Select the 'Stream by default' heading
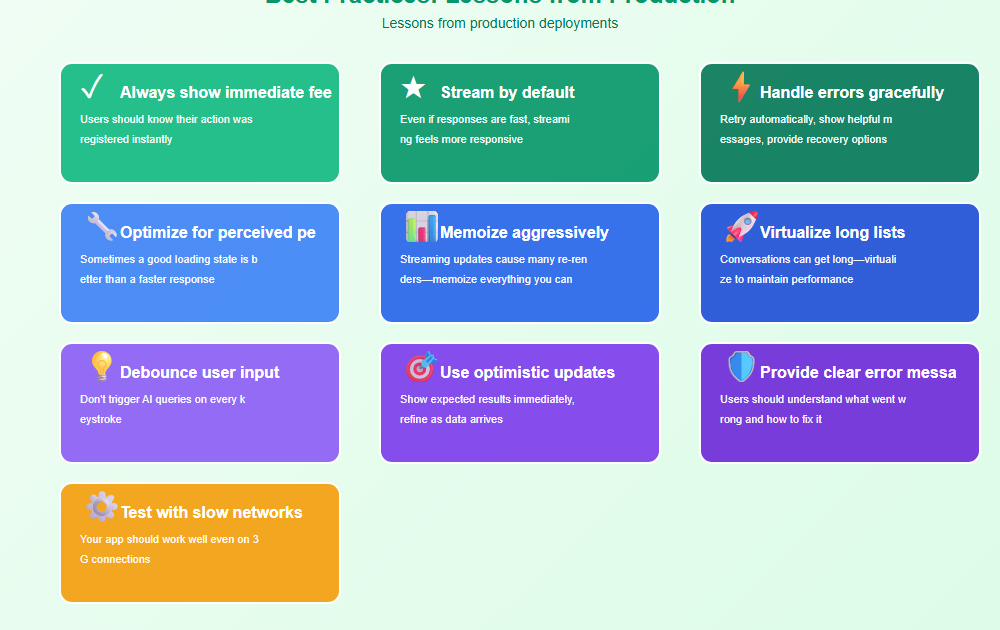This screenshot has width=1000, height=630. click(507, 92)
